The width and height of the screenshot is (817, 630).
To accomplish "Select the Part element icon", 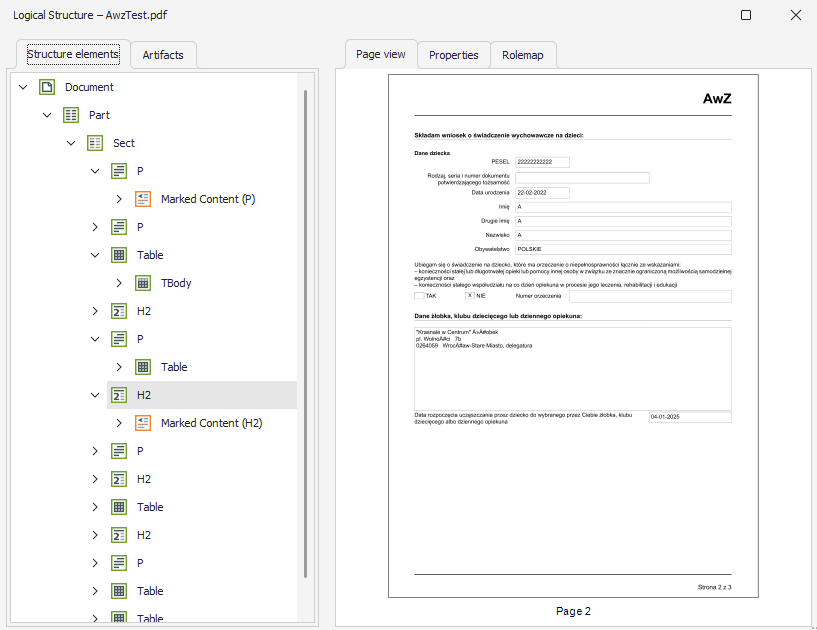I will [x=71, y=115].
